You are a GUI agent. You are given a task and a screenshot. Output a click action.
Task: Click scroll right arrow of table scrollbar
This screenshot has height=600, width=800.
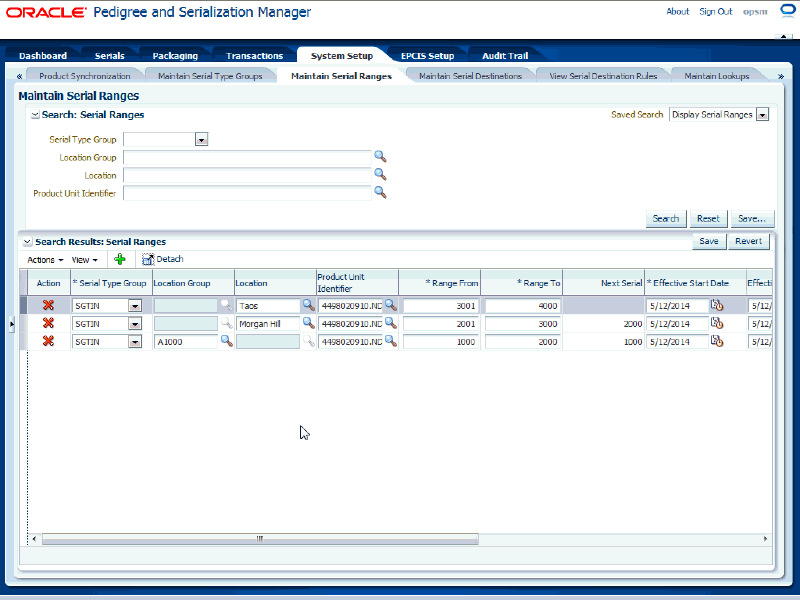click(765, 539)
